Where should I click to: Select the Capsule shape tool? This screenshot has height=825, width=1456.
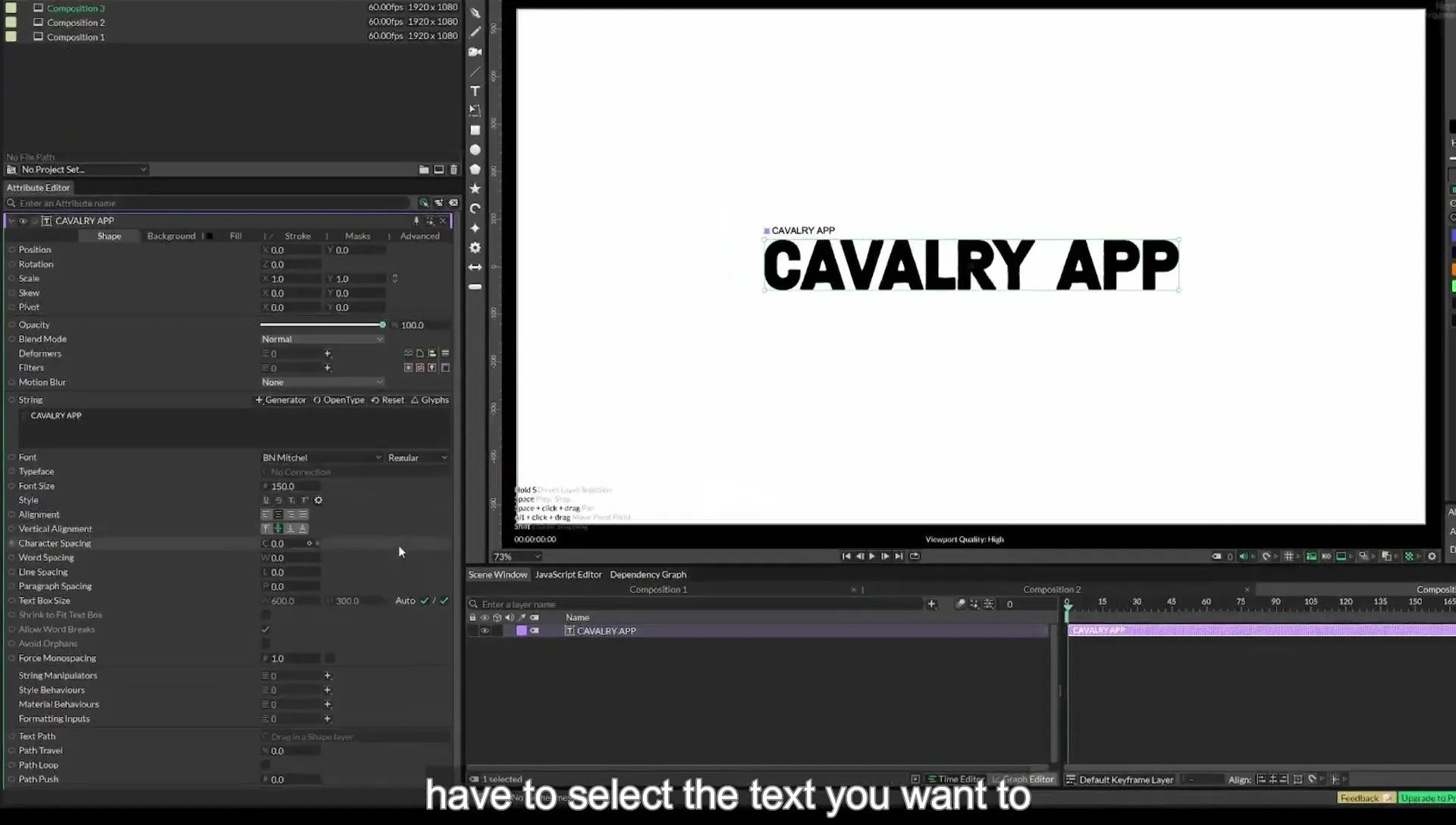point(475,287)
